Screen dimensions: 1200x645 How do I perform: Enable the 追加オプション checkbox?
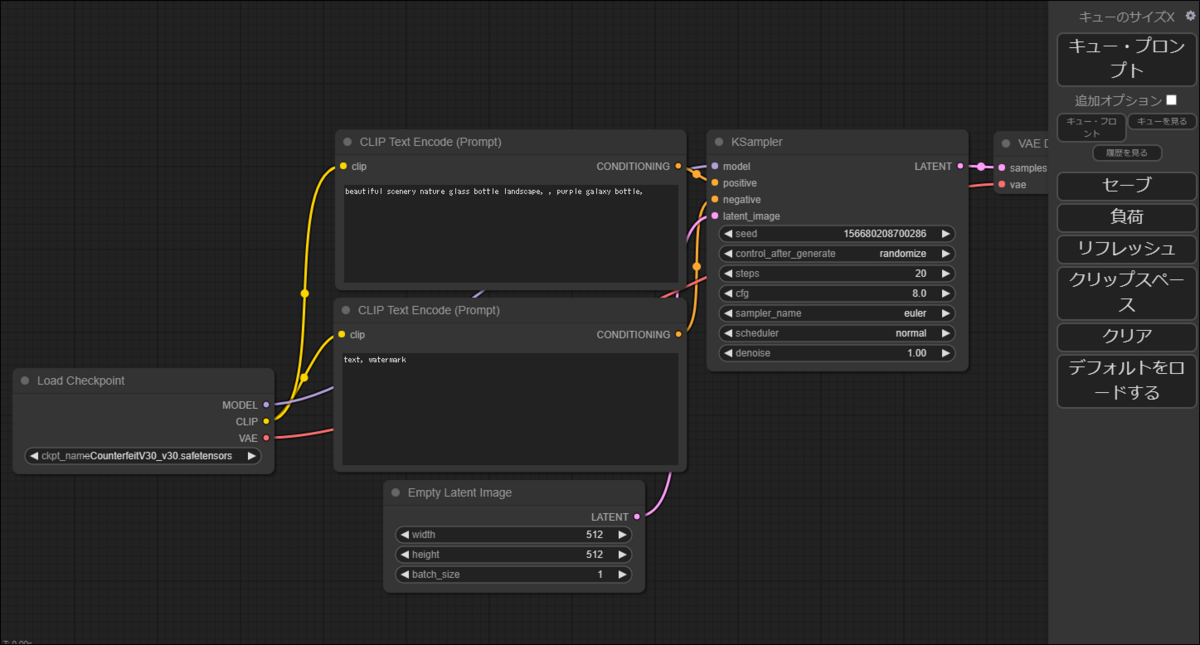click(1171, 100)
